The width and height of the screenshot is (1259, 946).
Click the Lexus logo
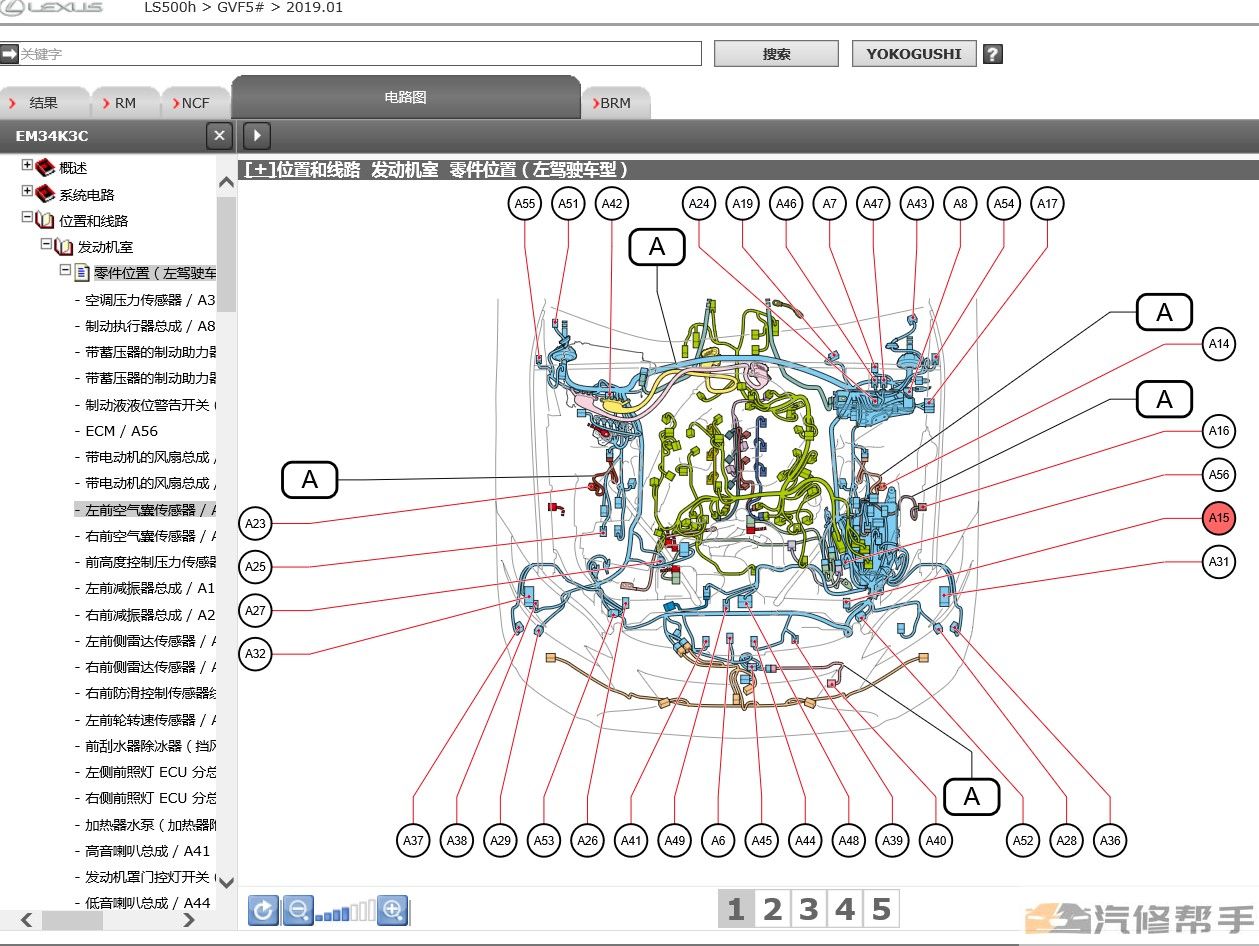point(52,8)
